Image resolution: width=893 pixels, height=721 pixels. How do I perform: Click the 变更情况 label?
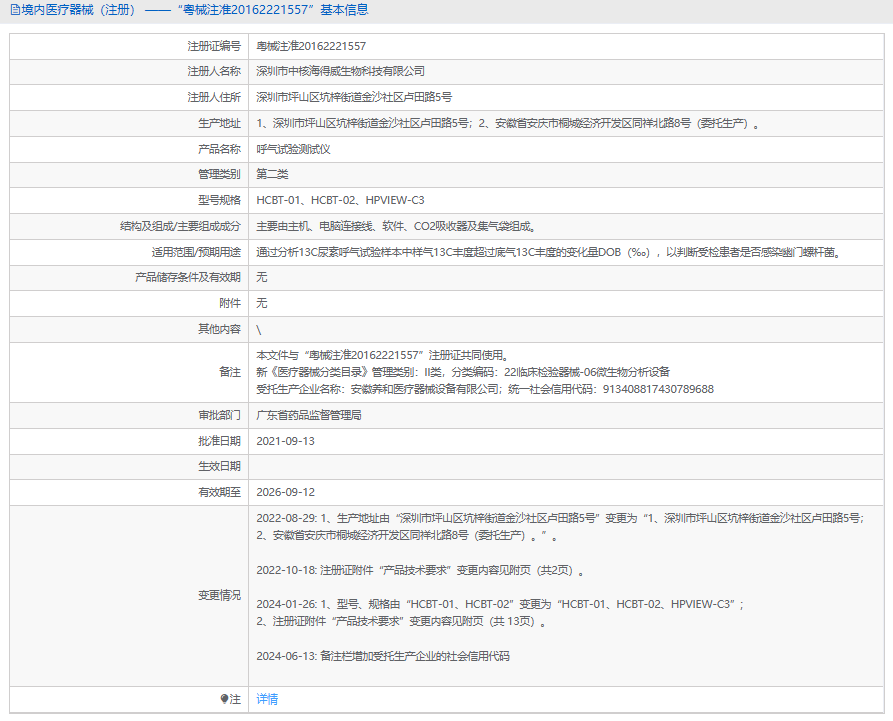[219, 595]
